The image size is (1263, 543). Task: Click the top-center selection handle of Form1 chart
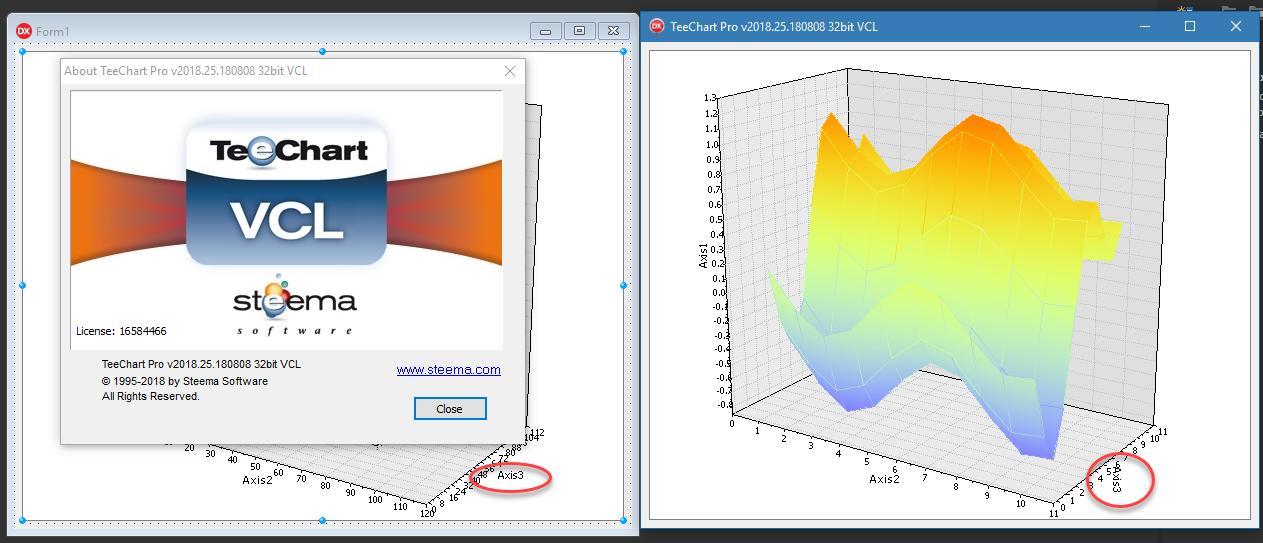coord(322,51)
